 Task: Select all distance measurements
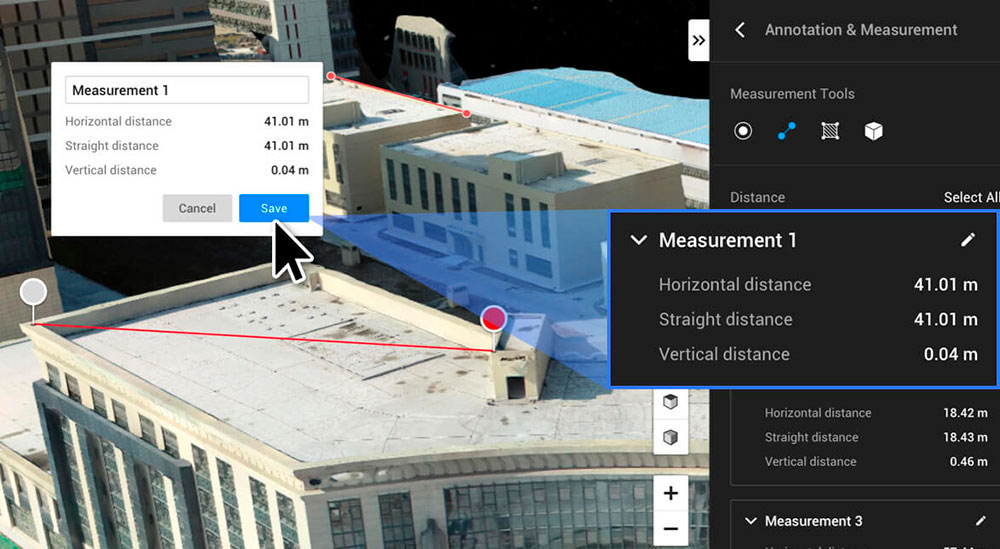pos(971,198)
